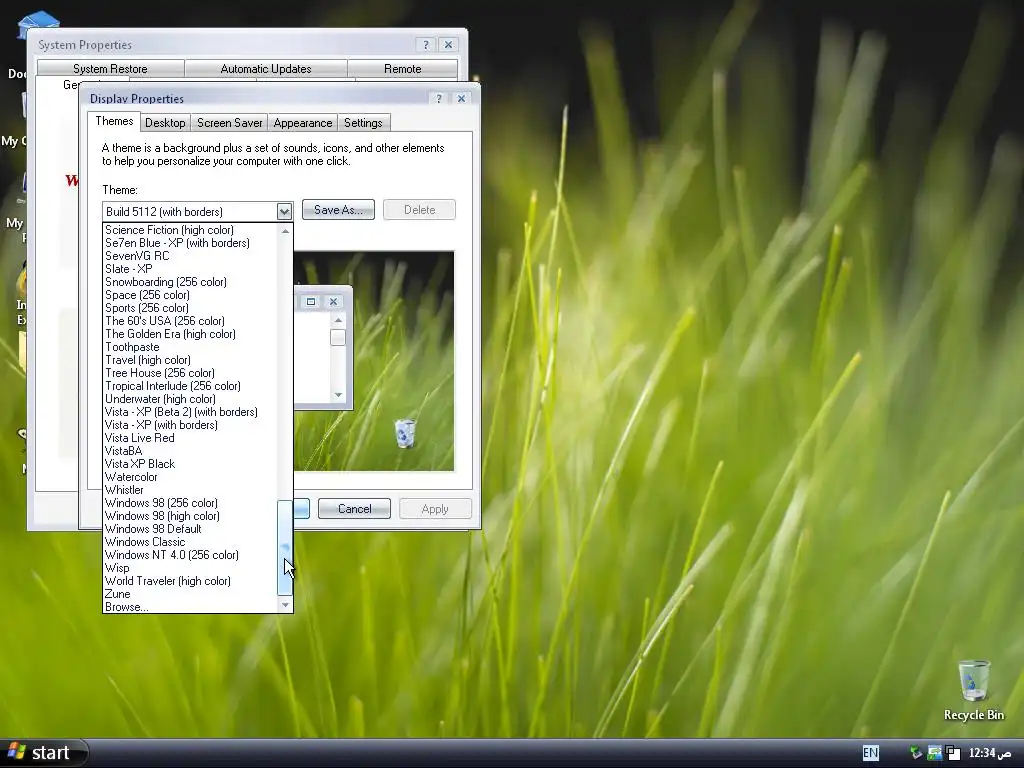Switch to the Desktop tab
This screenshot has width=1024, height=768.
click(165, 123)
